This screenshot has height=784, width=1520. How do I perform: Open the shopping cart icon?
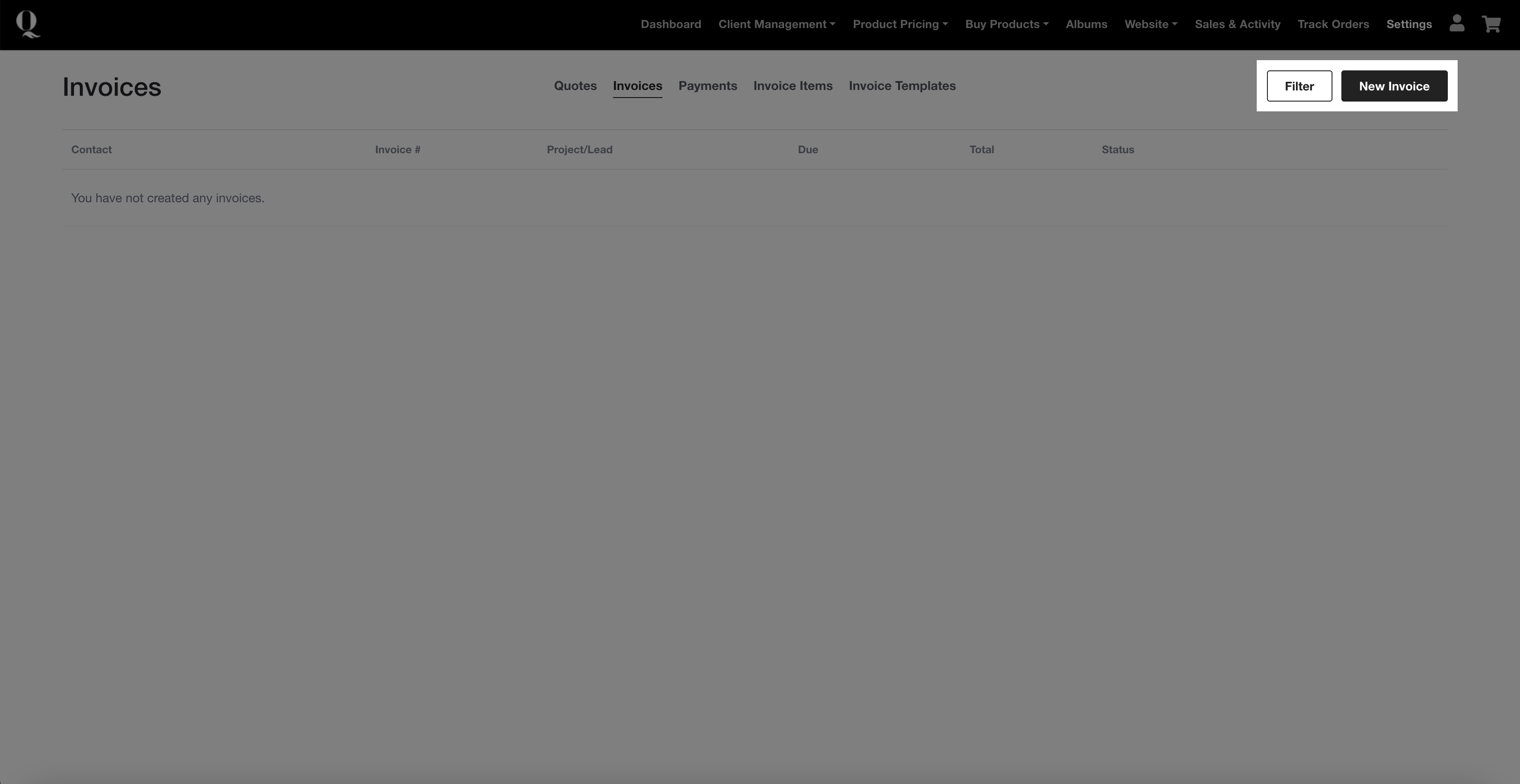pos(1491,24)
